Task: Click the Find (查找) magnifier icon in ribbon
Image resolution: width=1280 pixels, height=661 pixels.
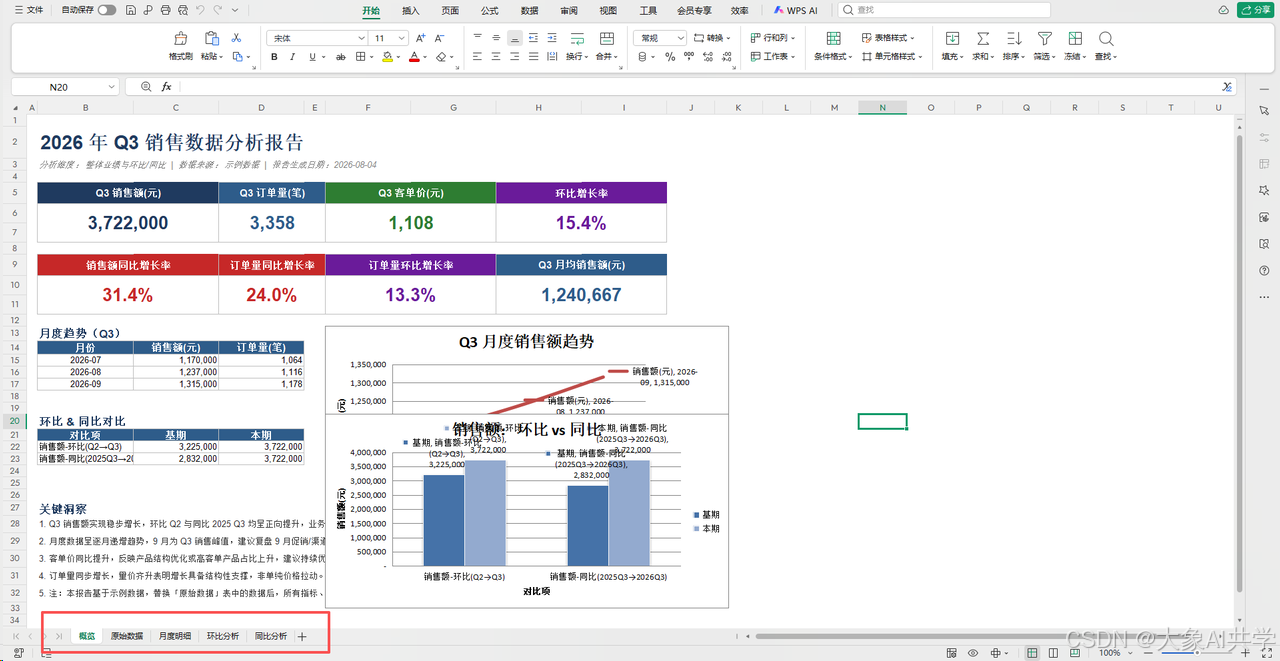Action: [x=1106, y=38]
